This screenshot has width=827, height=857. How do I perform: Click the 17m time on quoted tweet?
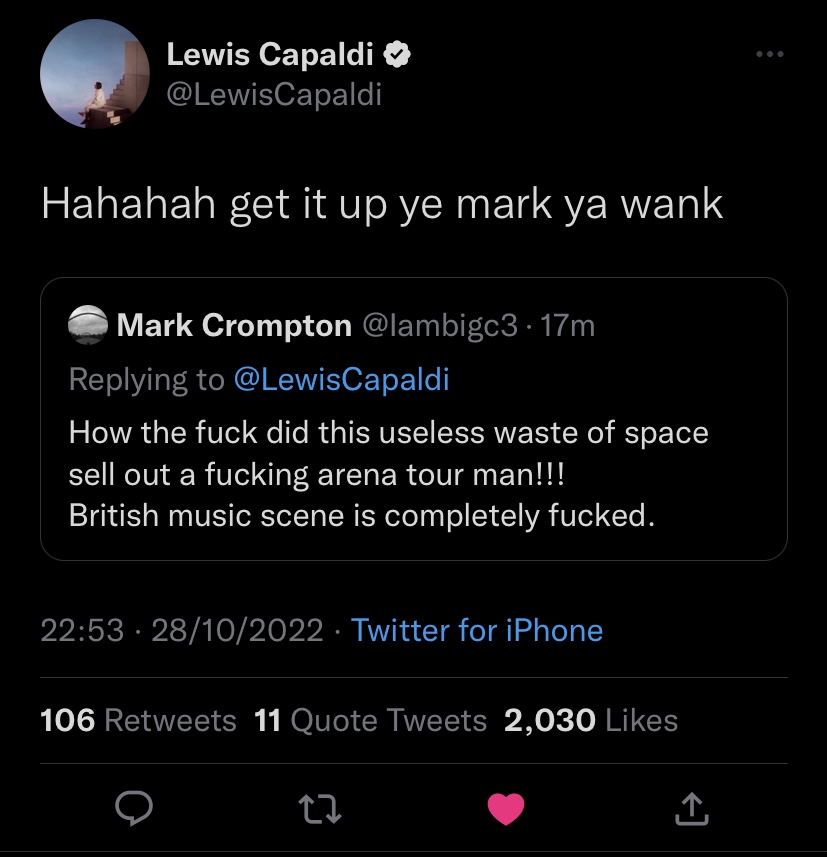567,326
